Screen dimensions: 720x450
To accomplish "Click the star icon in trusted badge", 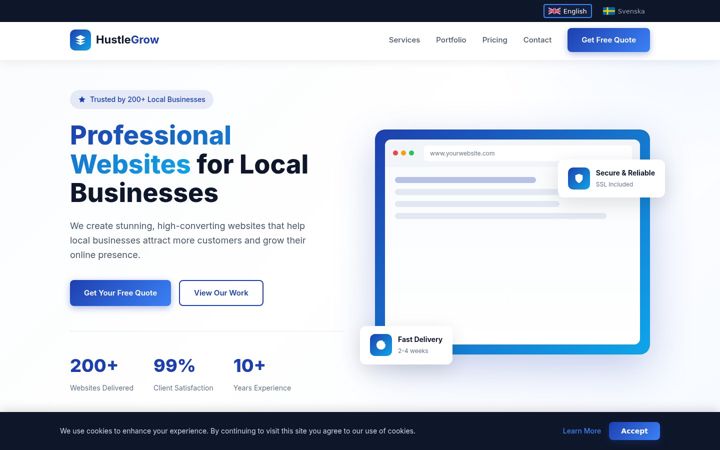I will pyautogui.click(x=82, y=100).
